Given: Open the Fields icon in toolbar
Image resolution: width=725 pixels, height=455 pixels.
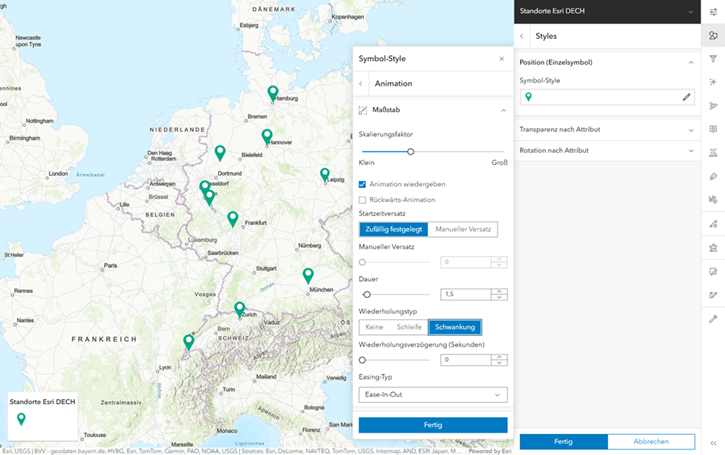Looking at the screenshot, I should pyautogui.click(x=713, y=153).
